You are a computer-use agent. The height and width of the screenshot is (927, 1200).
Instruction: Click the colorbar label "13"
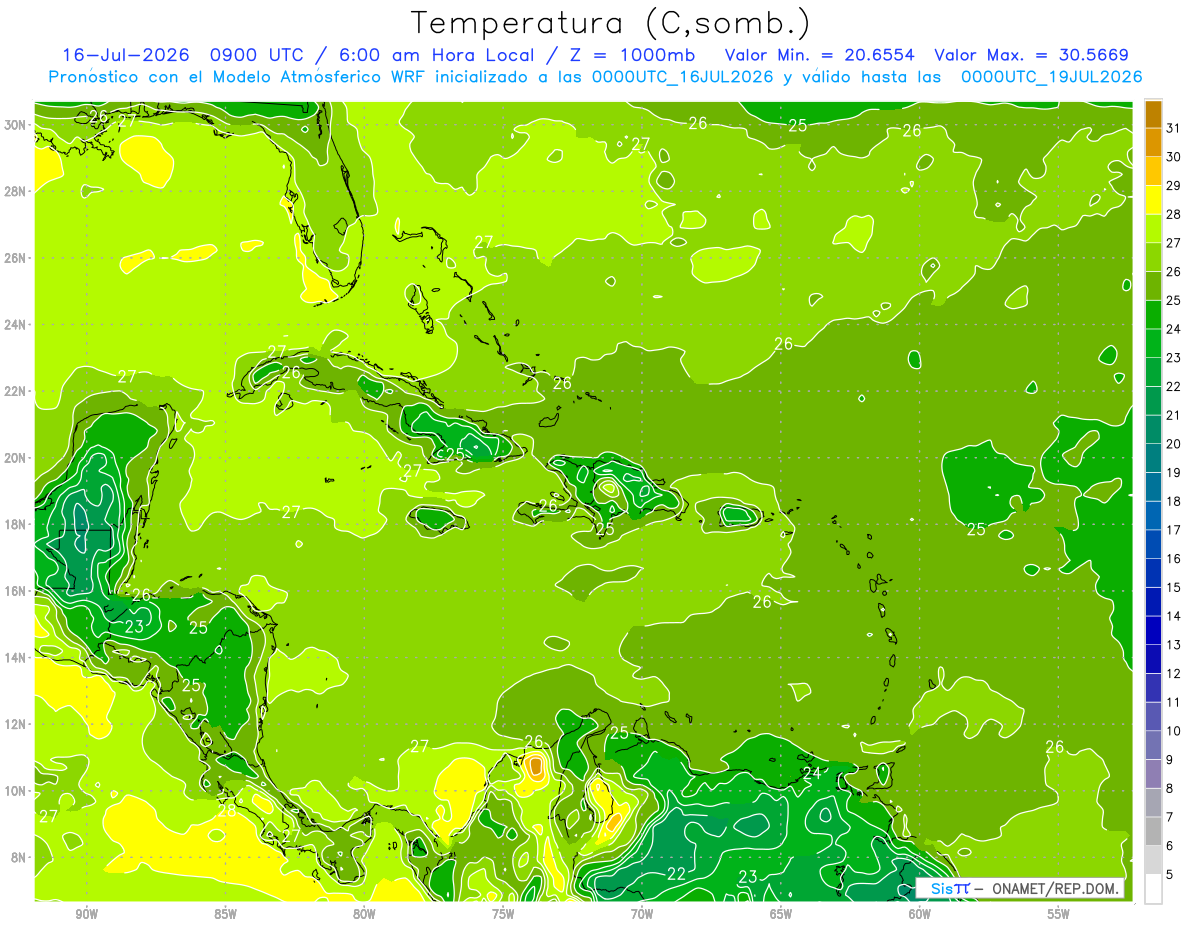1174,645
